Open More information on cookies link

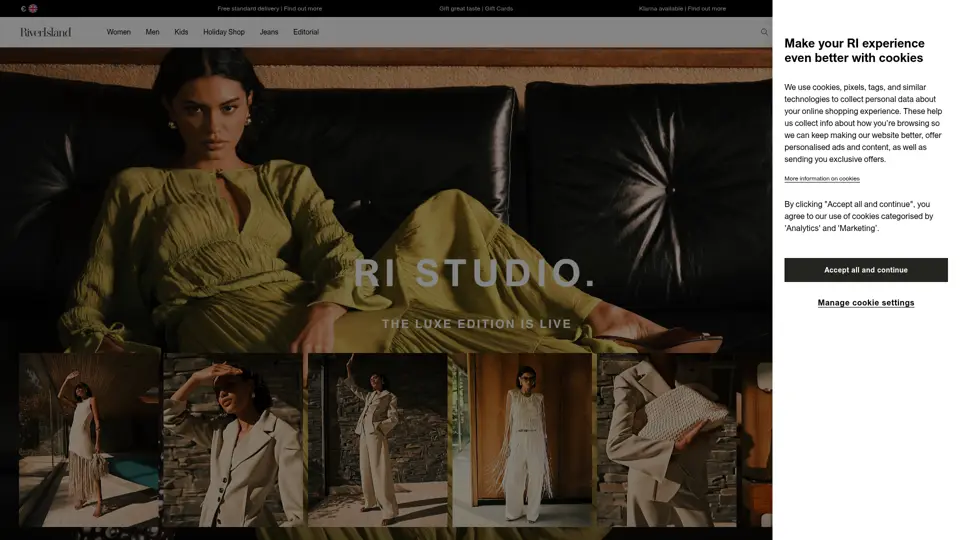coord(822,179)
